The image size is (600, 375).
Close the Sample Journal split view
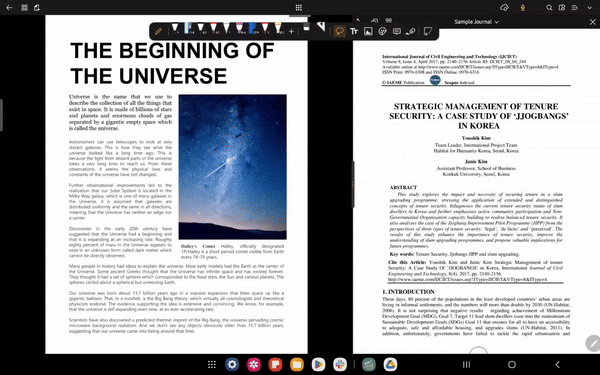(593, 22)
